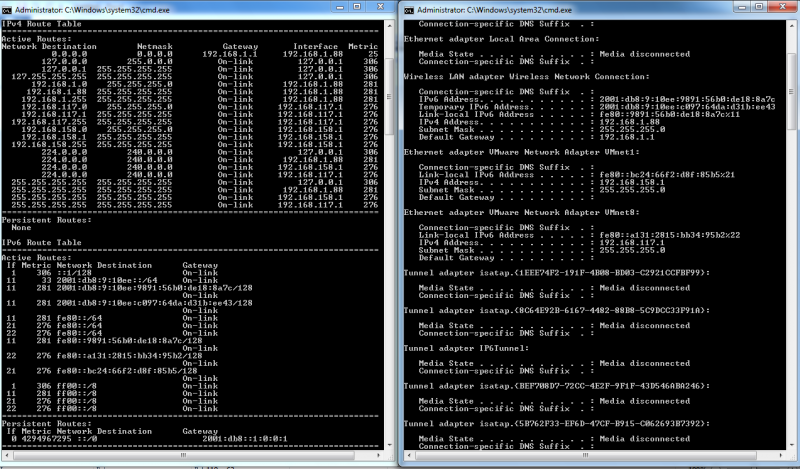This screenshot has width=800, height=469.
Task: Click right window's horizontal scroll left arrow
Action: tap(408, 455)
